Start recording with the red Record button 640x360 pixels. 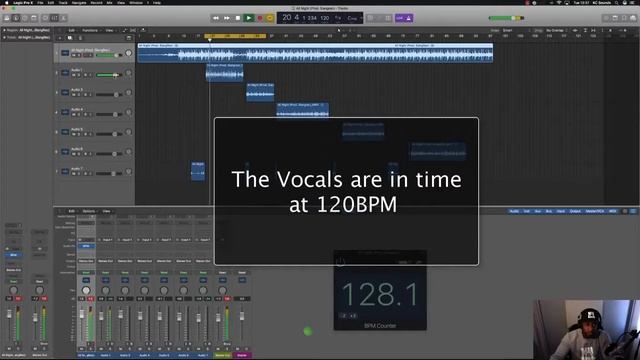(260, 18)
